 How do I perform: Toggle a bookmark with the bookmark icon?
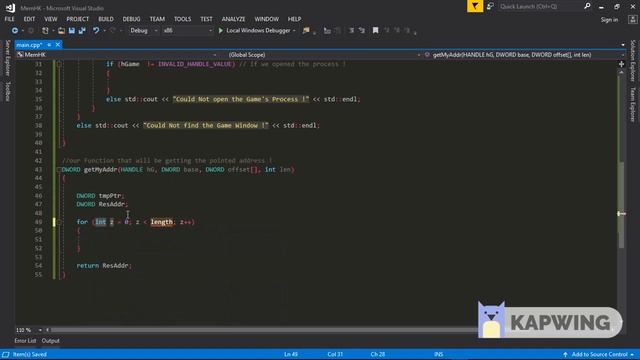click(376, 31)
